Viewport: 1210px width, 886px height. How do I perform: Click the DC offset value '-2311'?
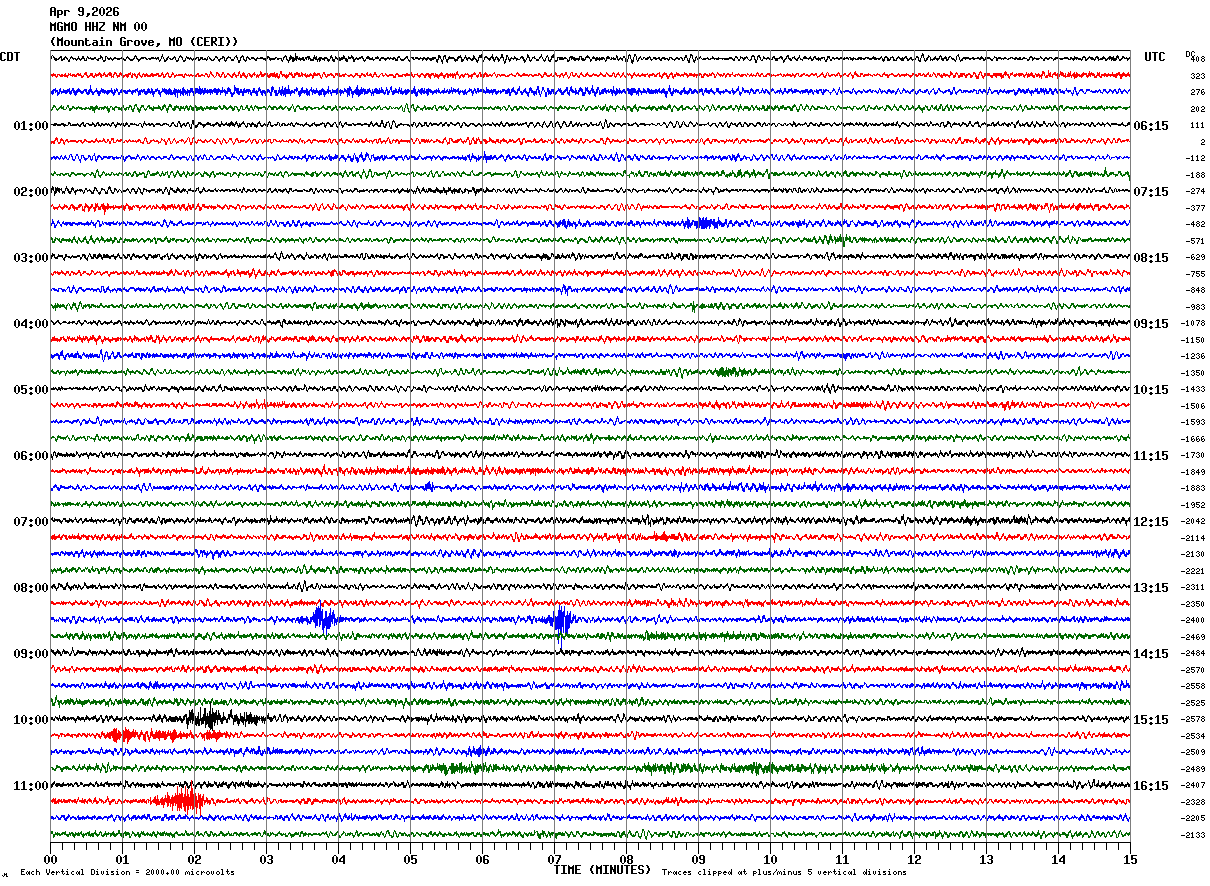[x=1193, y=588]
